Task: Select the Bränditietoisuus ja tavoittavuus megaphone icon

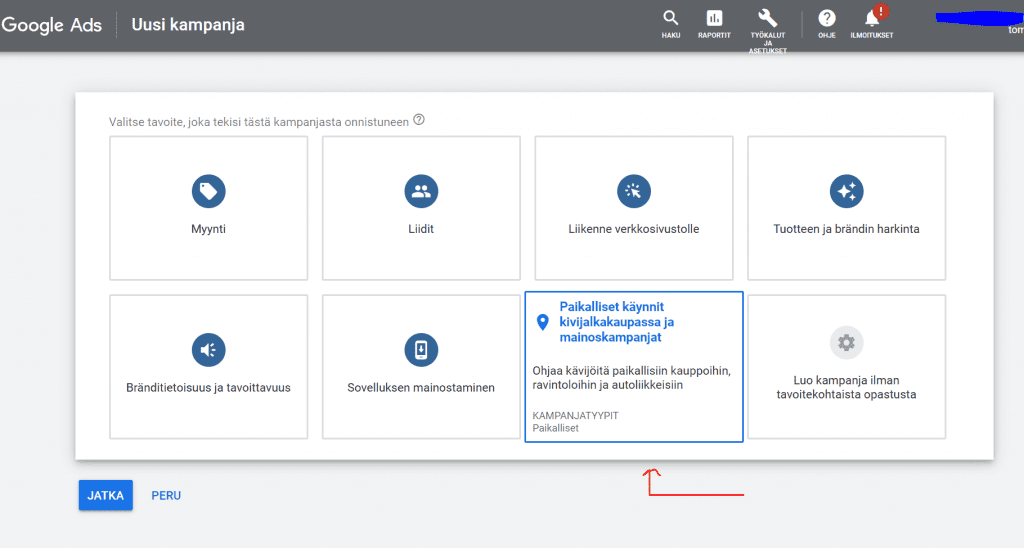Action: pyautogui.click(x=208, y=349)
